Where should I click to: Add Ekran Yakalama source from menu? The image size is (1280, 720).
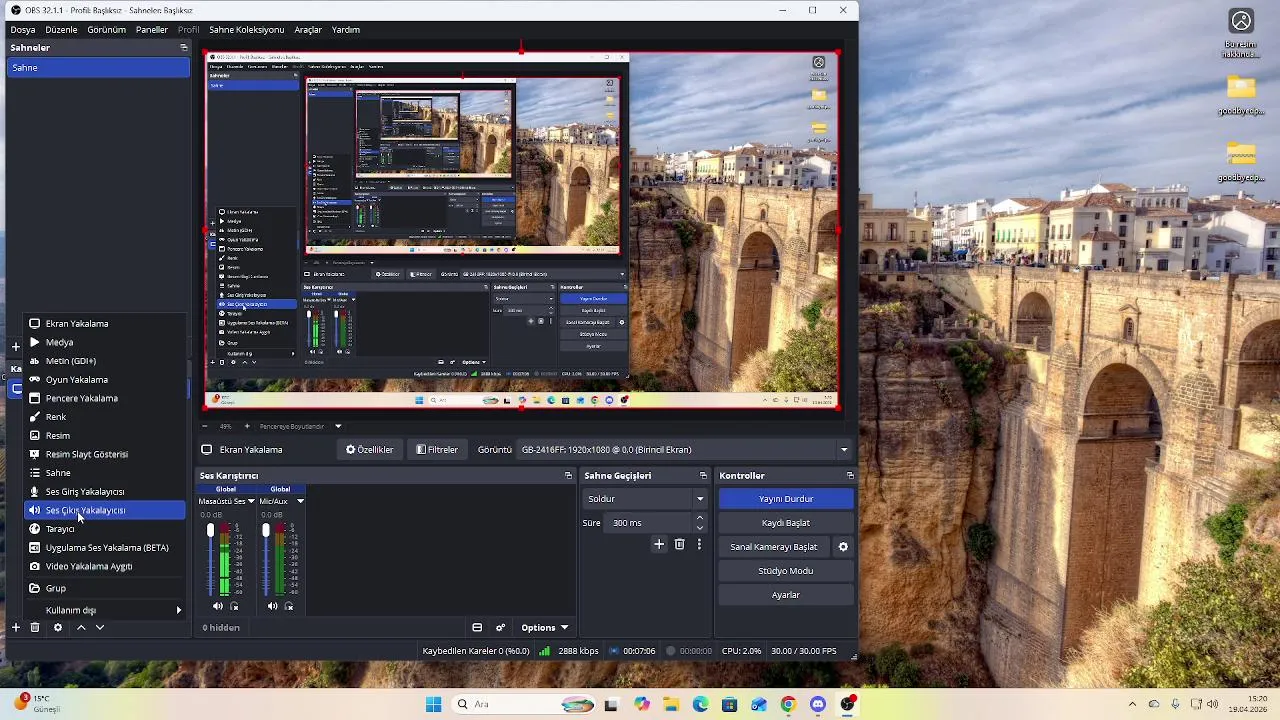(104, 324)
